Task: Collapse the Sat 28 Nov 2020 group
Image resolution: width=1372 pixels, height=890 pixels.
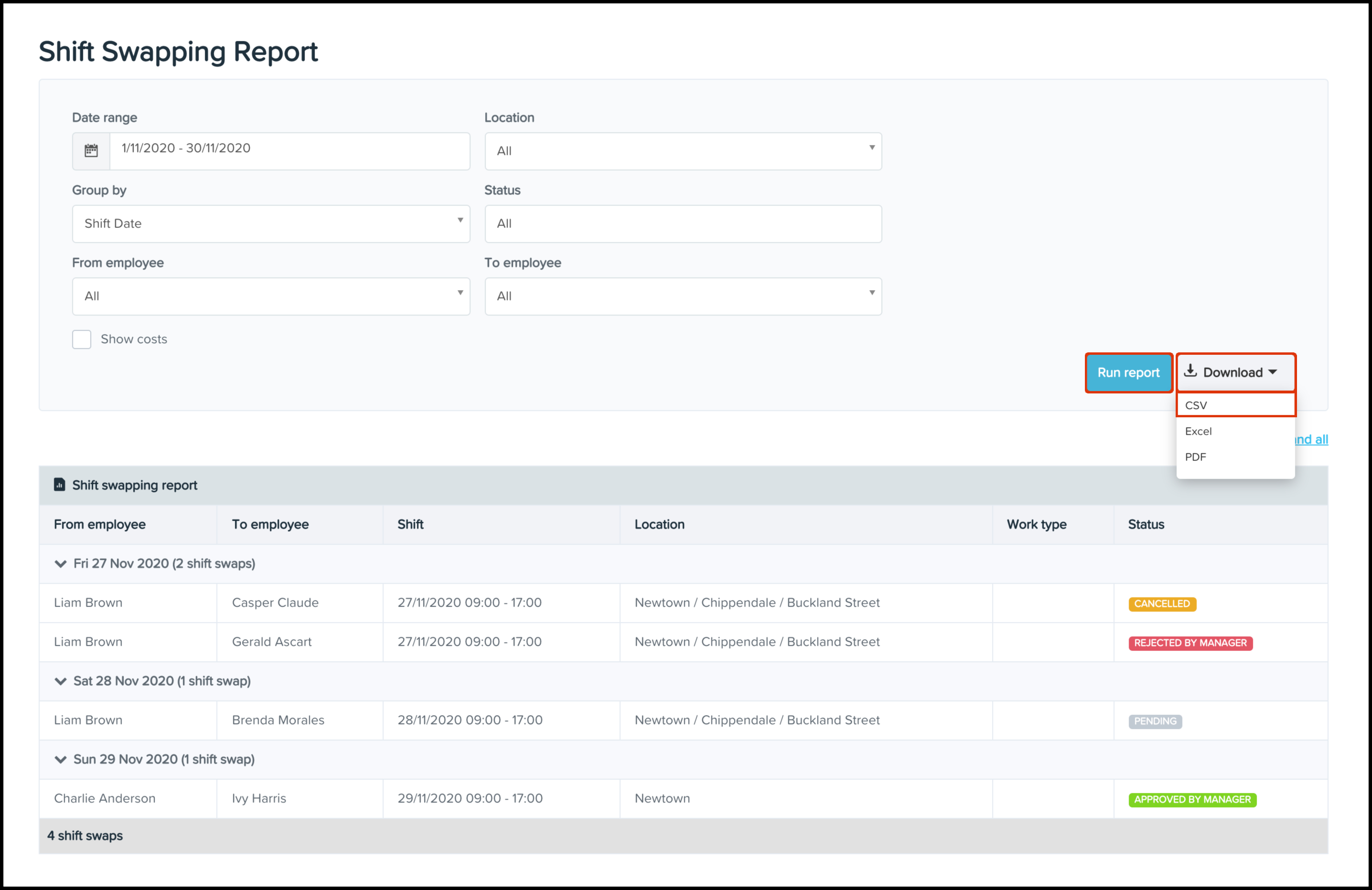Action: [61, 681]
